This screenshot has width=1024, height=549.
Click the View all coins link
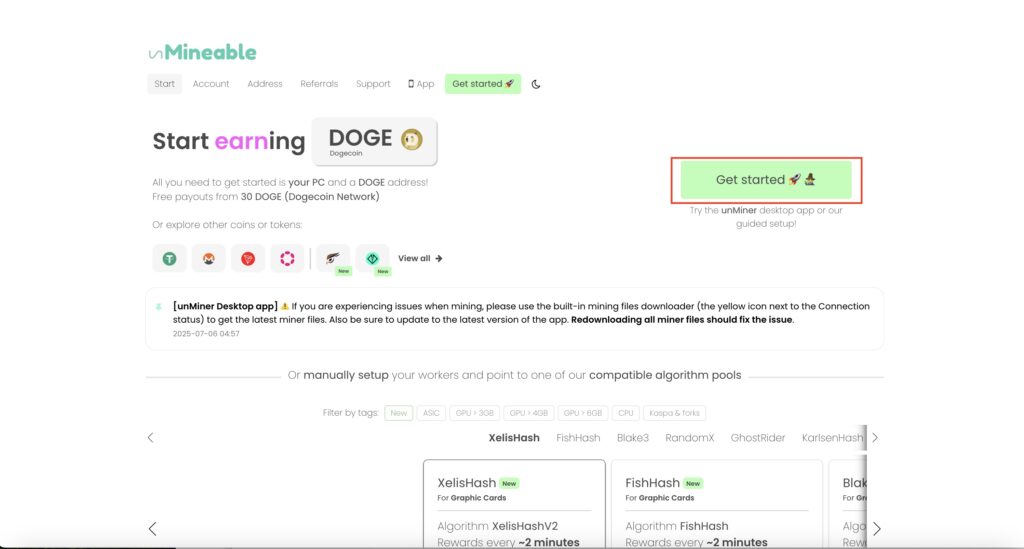coord(420,259)
